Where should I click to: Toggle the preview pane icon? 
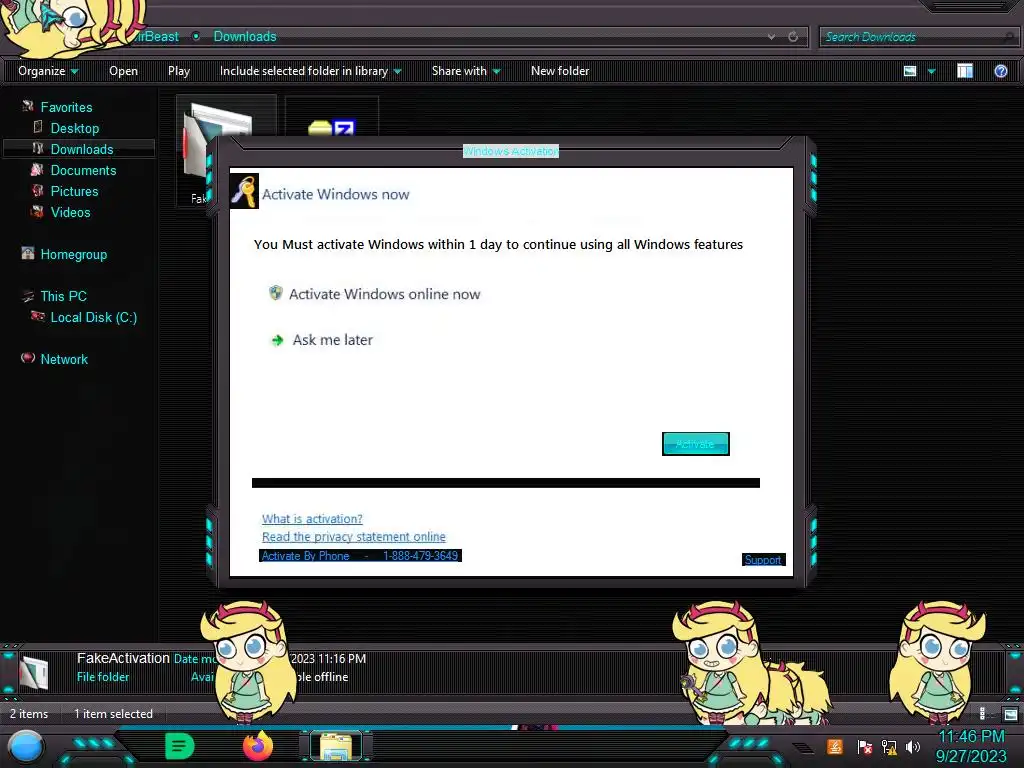click(x=965, y=71)
